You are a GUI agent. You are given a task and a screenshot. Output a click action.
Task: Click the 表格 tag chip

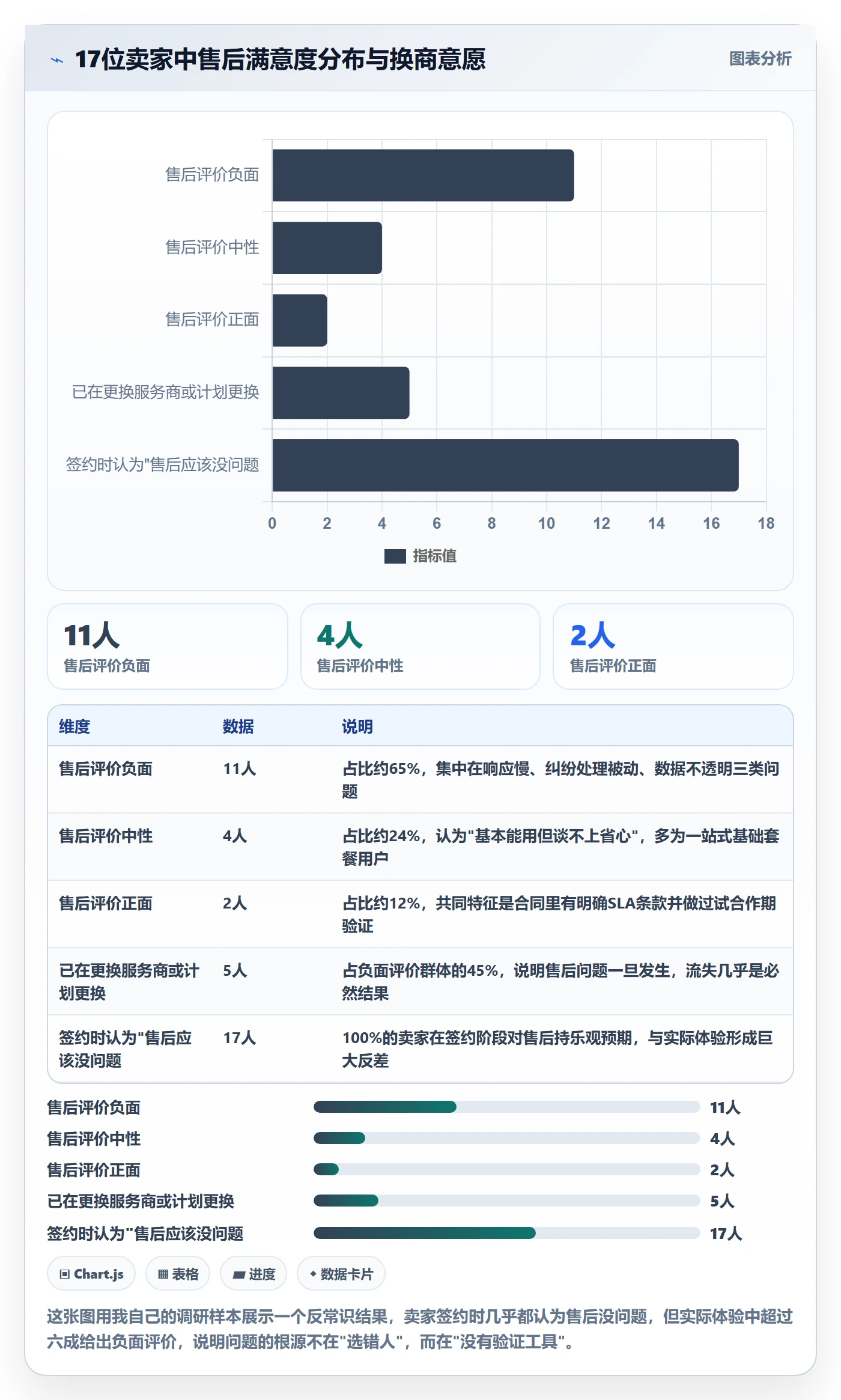tap(178, 1274)
